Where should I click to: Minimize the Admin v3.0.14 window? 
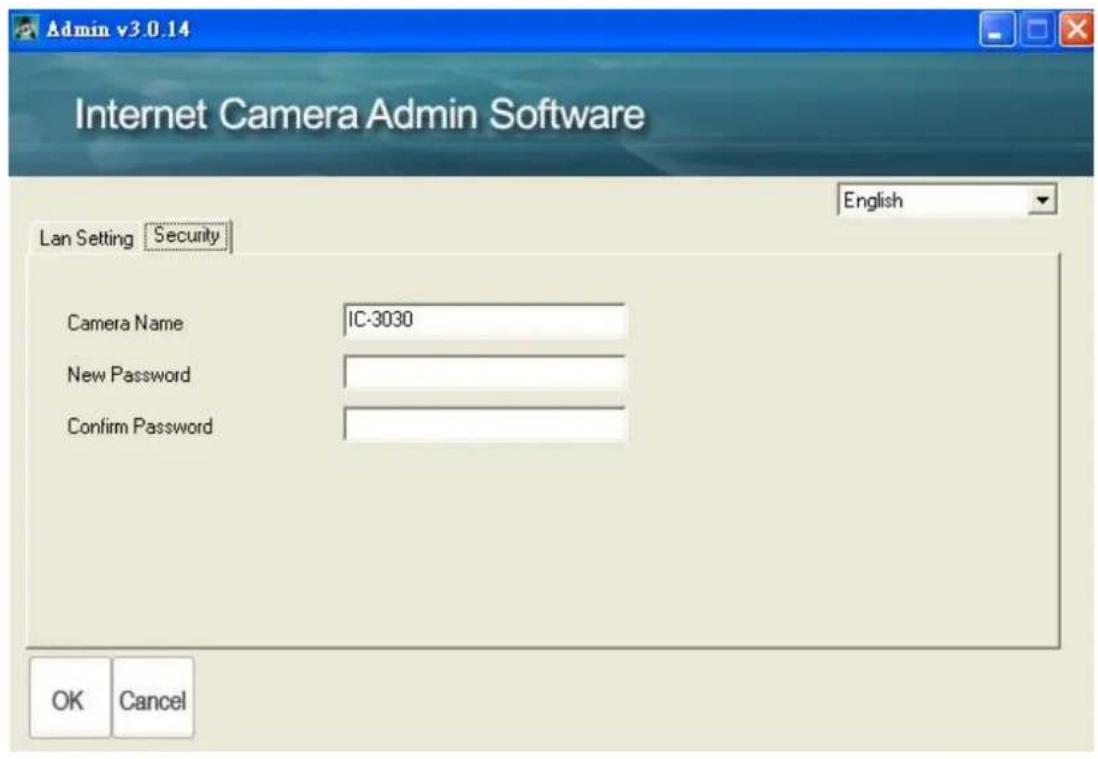(x=996, y=30)
